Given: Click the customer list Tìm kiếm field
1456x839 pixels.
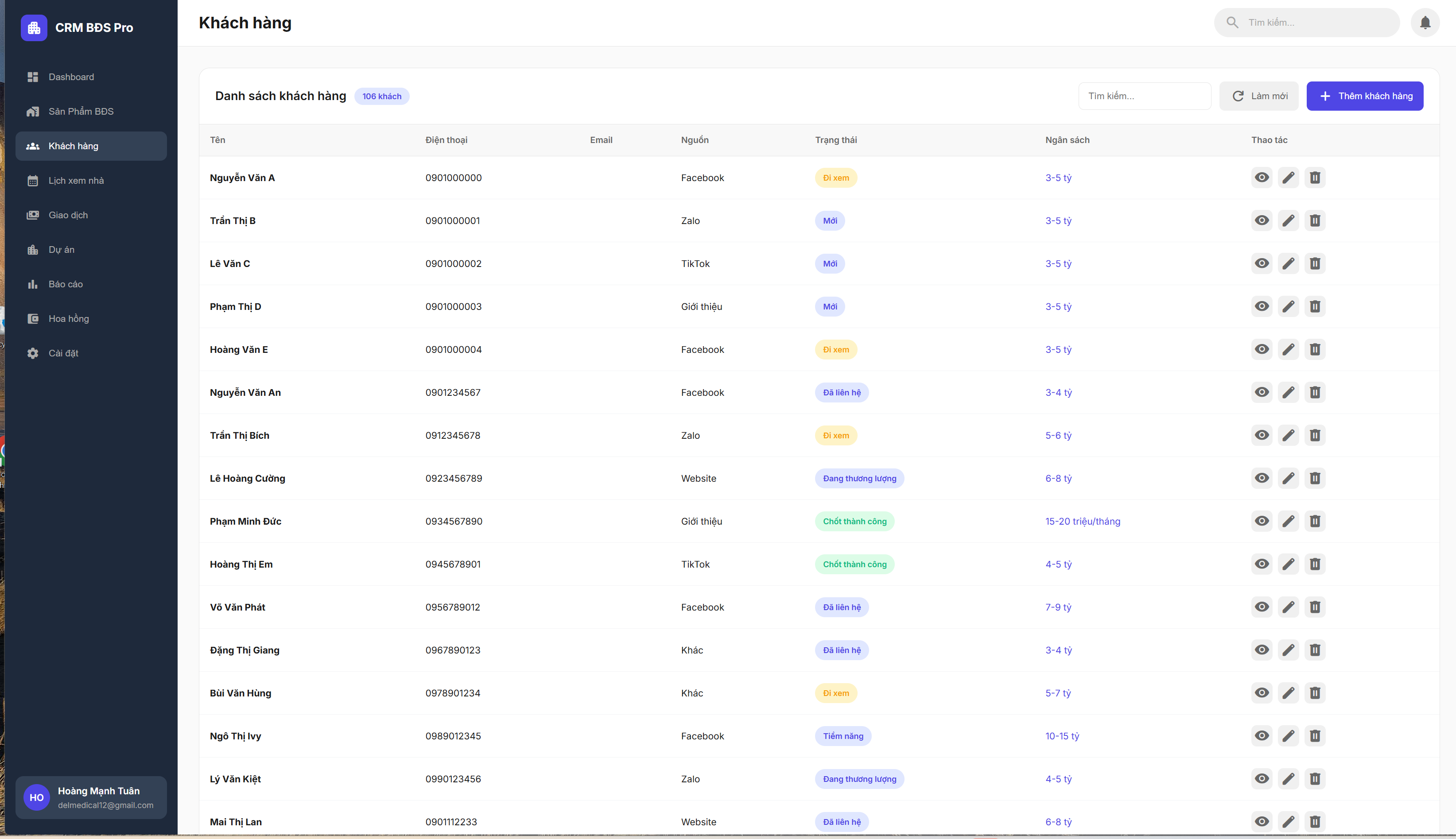Looking at the screenshot, I should tap(1144, 96).
